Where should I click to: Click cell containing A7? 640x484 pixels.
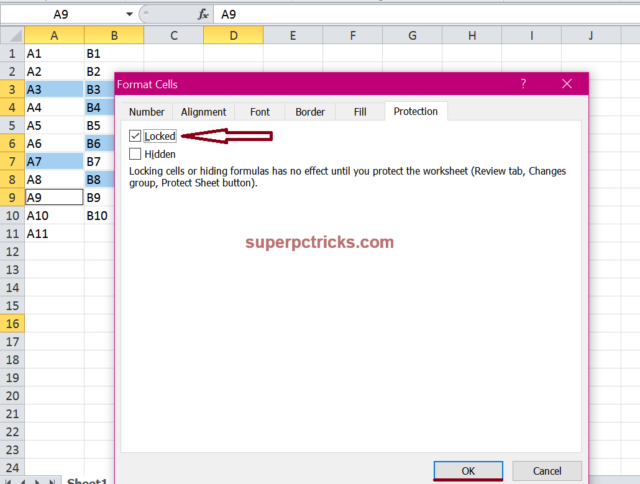click(54, 162)
